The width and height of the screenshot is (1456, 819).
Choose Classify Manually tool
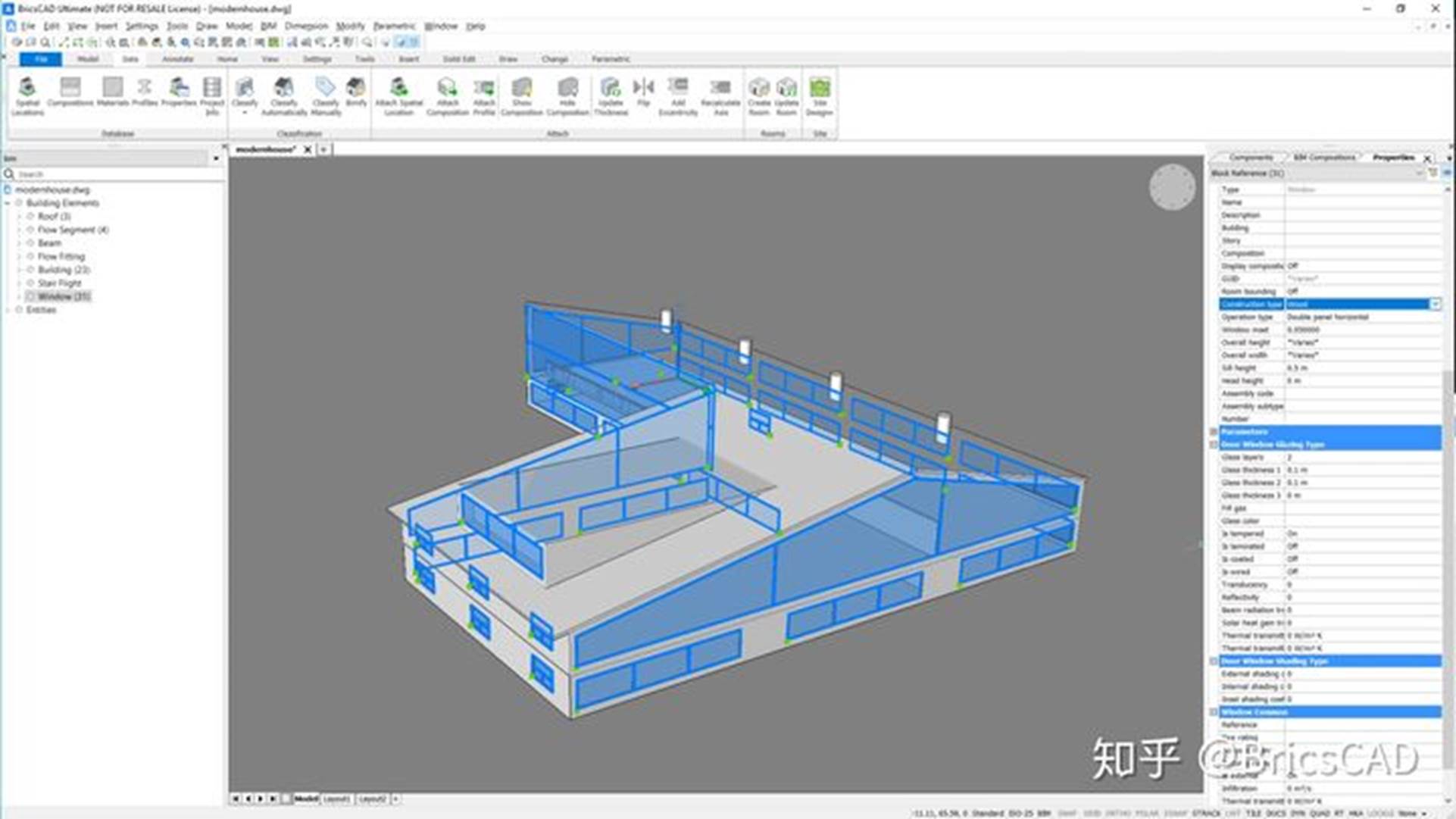326,95
